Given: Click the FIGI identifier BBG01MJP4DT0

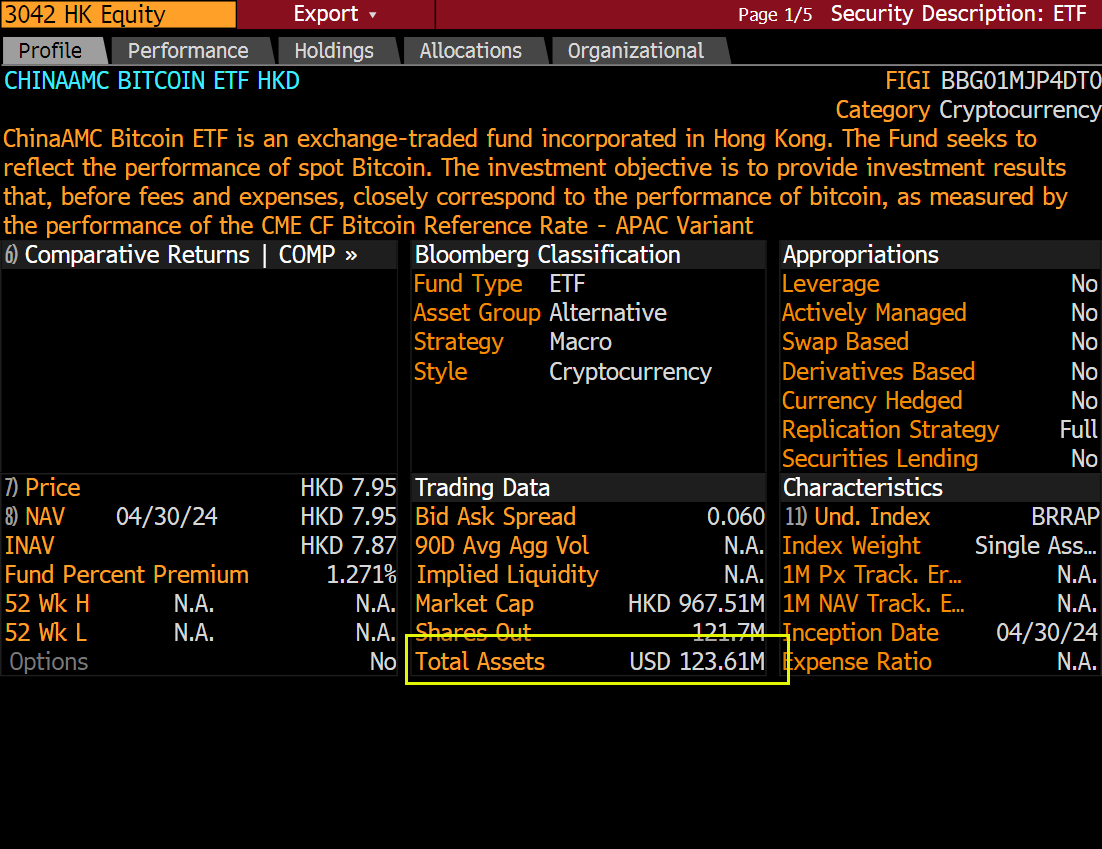Looking at the screenshot, I should (1020, 81).
